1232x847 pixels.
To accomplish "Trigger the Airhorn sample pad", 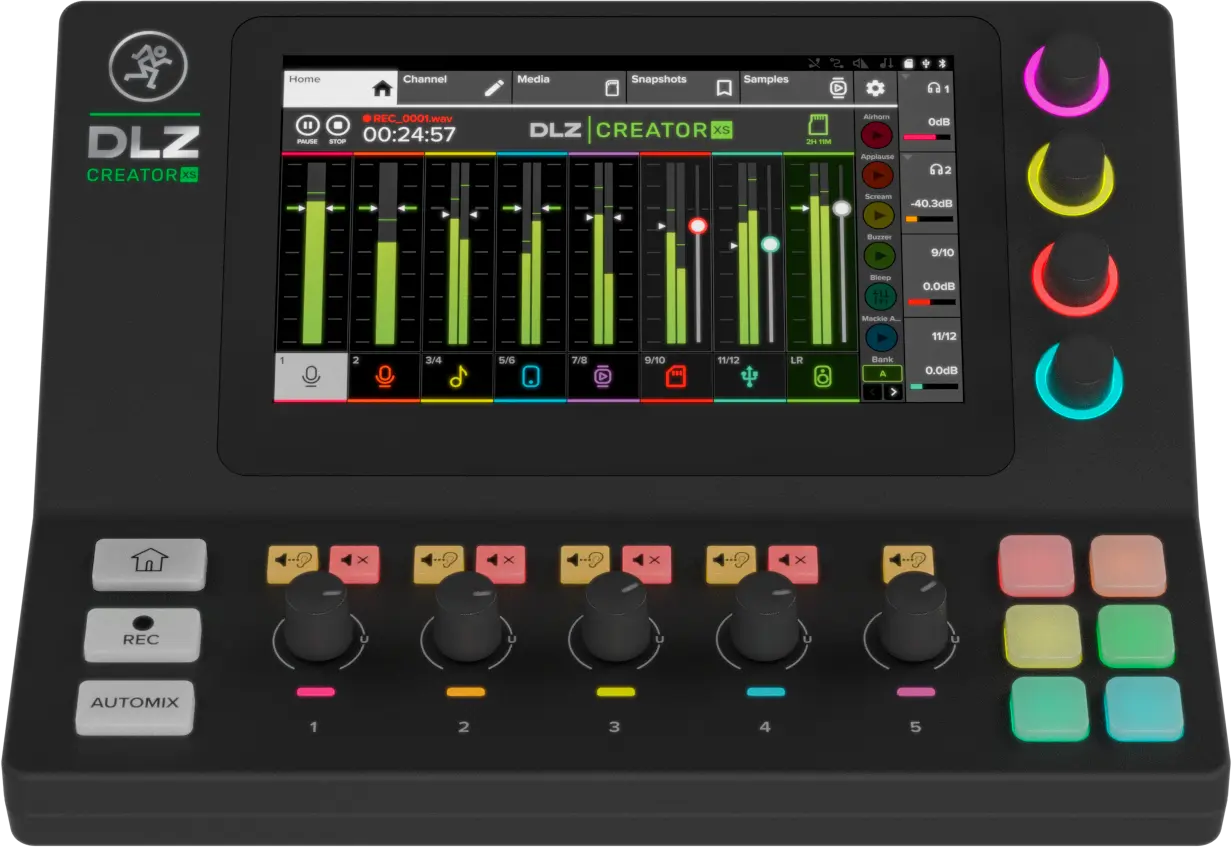I will click(x=877, y=136).
